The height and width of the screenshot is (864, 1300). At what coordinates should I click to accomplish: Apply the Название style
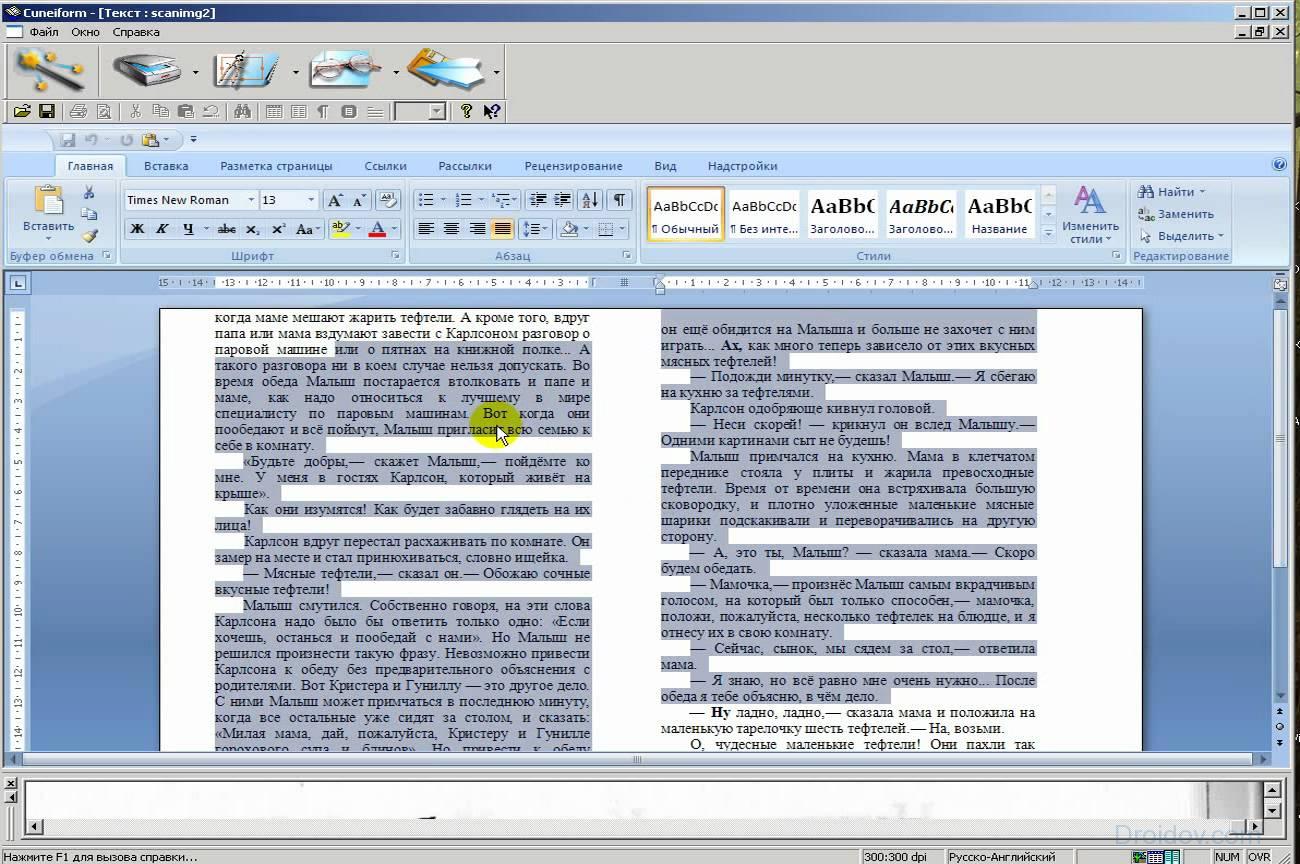point(1000,214)
